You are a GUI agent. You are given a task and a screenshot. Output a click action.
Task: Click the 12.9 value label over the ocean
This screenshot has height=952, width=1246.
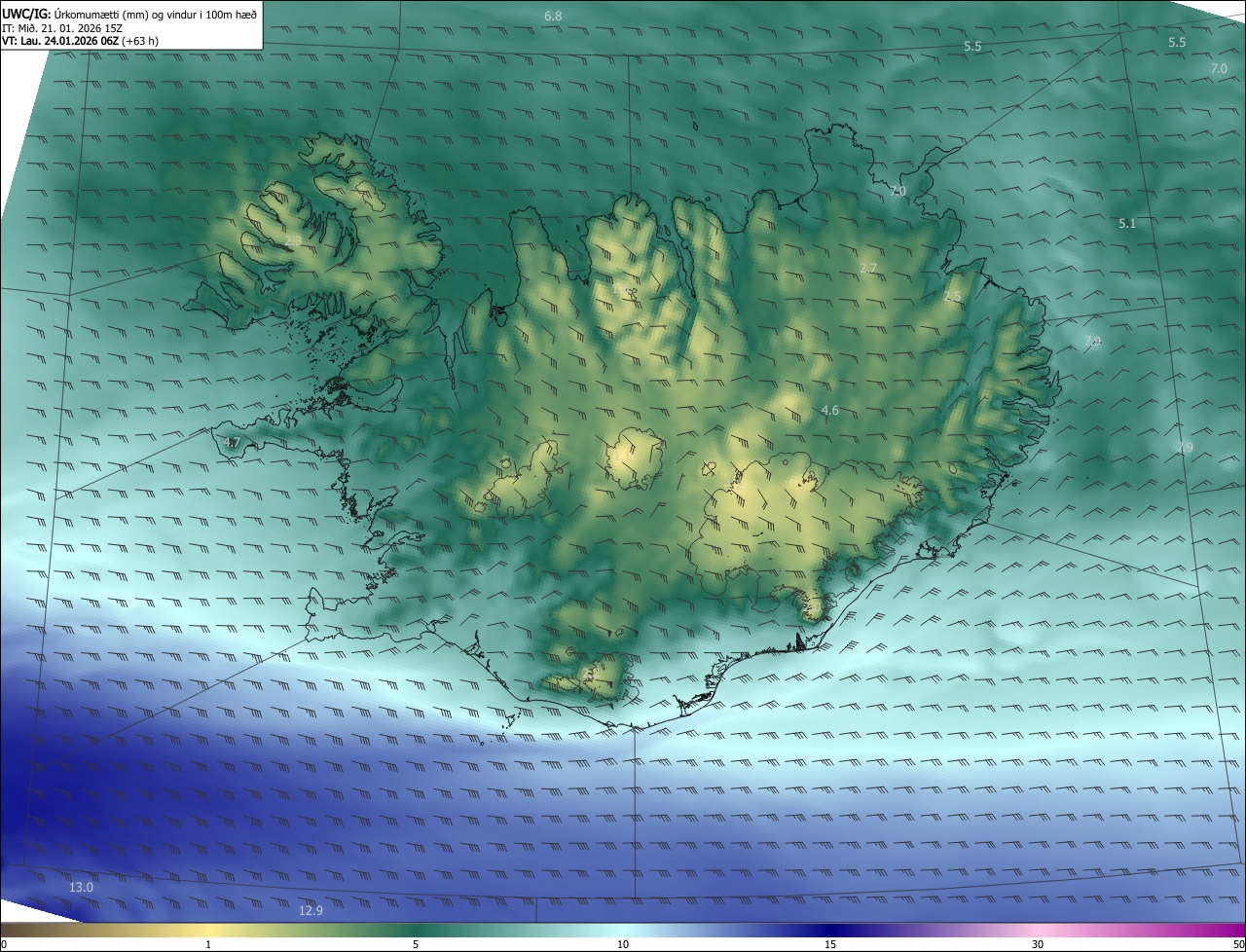pyautogui.click(x=311, y=911)
